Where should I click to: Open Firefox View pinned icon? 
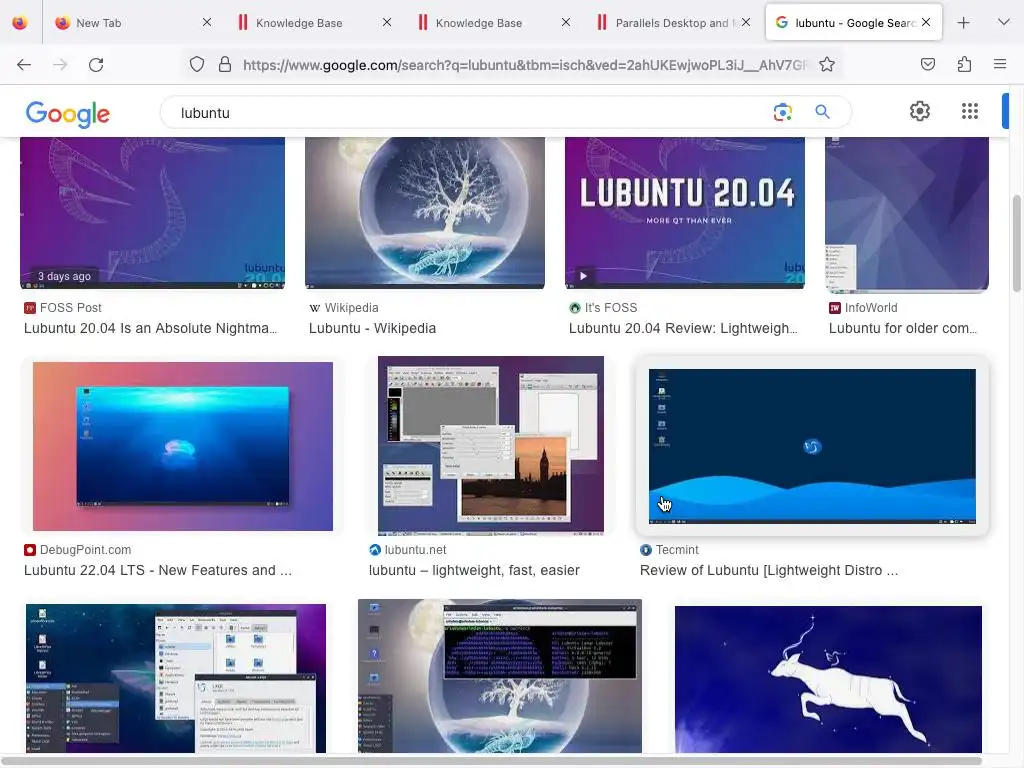point(20,23)
